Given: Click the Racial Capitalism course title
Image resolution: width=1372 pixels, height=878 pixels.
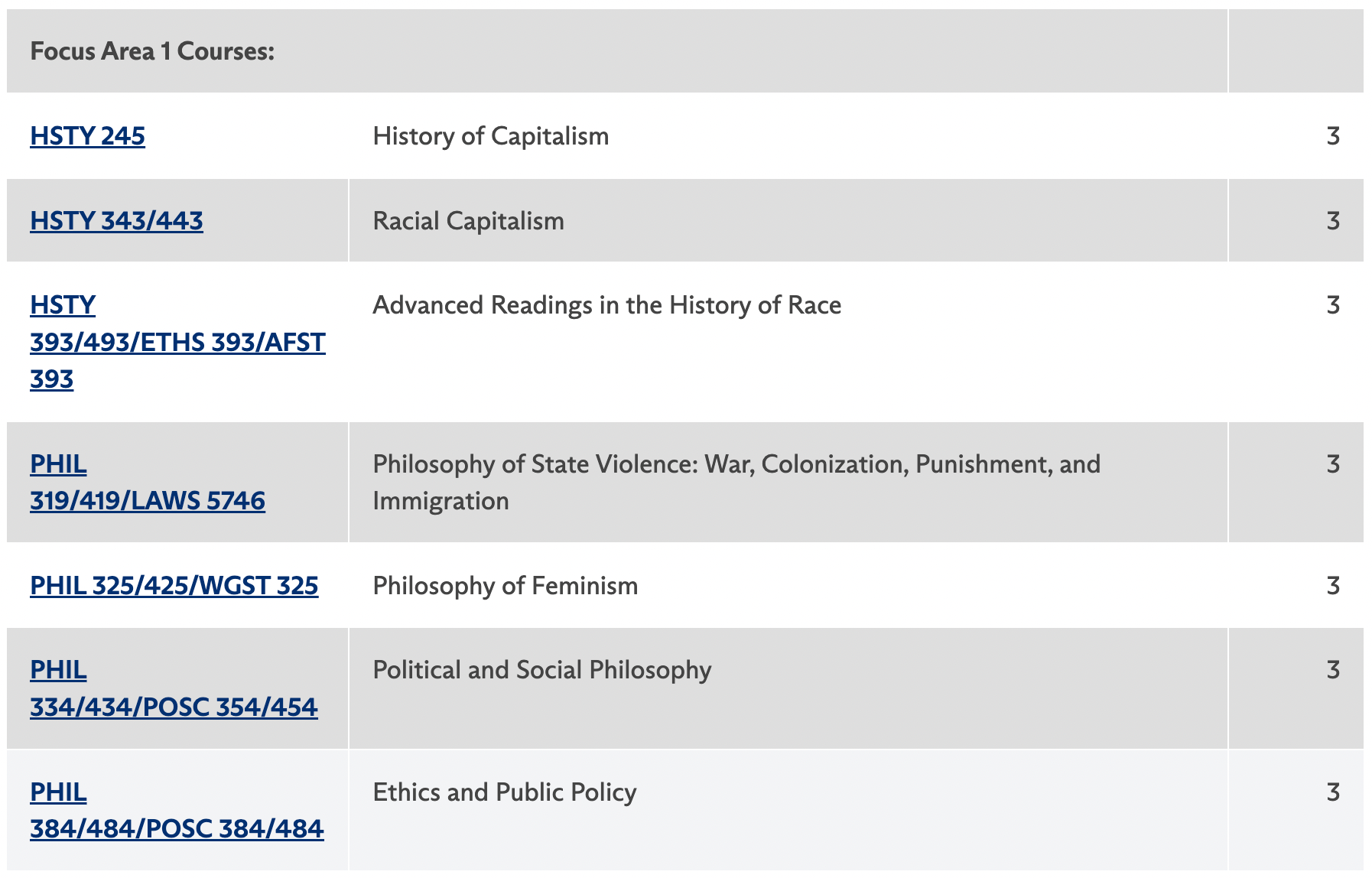Looking at the screenshot, I should 468,221.
